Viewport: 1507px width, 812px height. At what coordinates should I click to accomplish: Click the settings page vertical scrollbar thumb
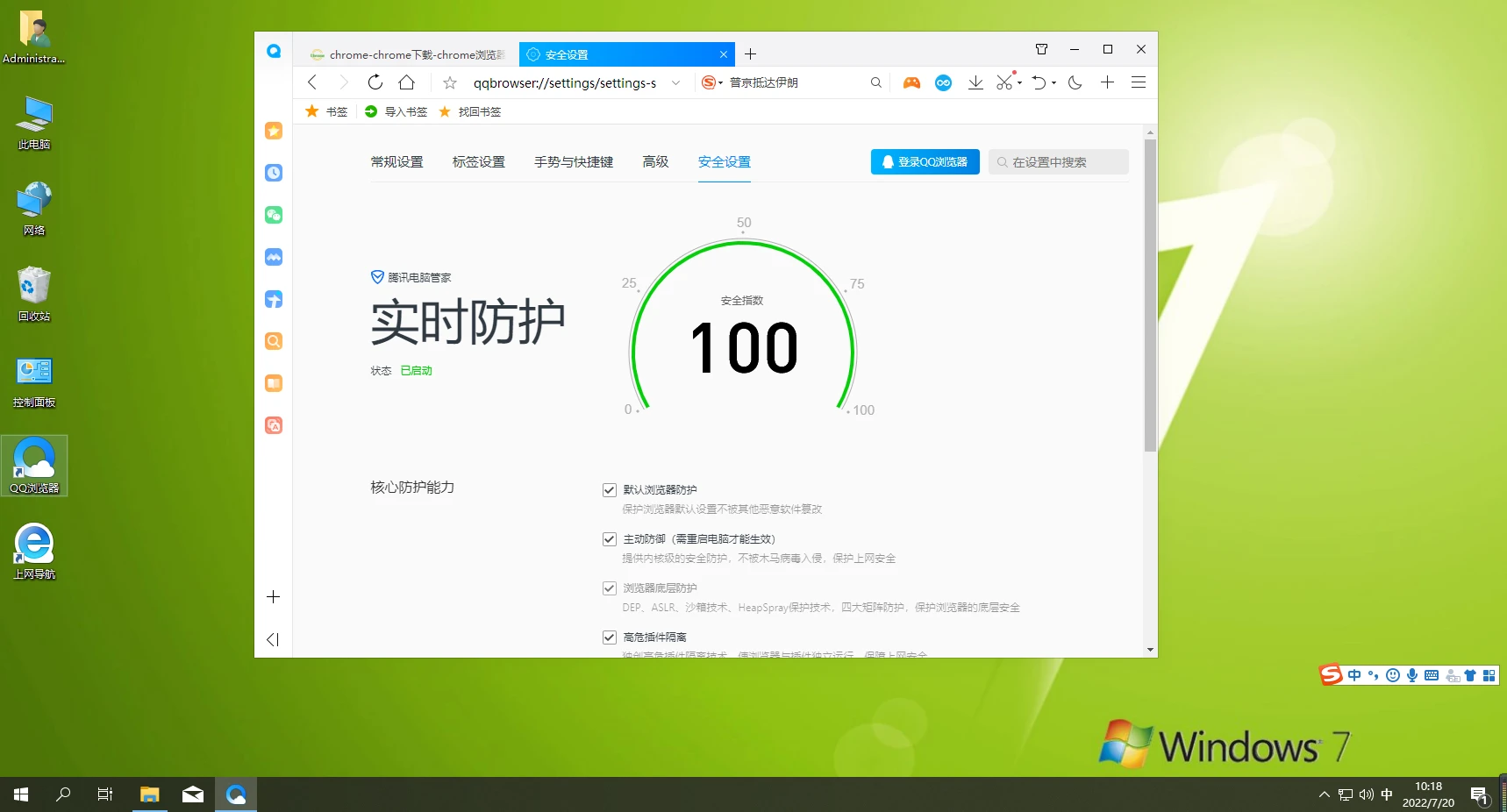1151,296
